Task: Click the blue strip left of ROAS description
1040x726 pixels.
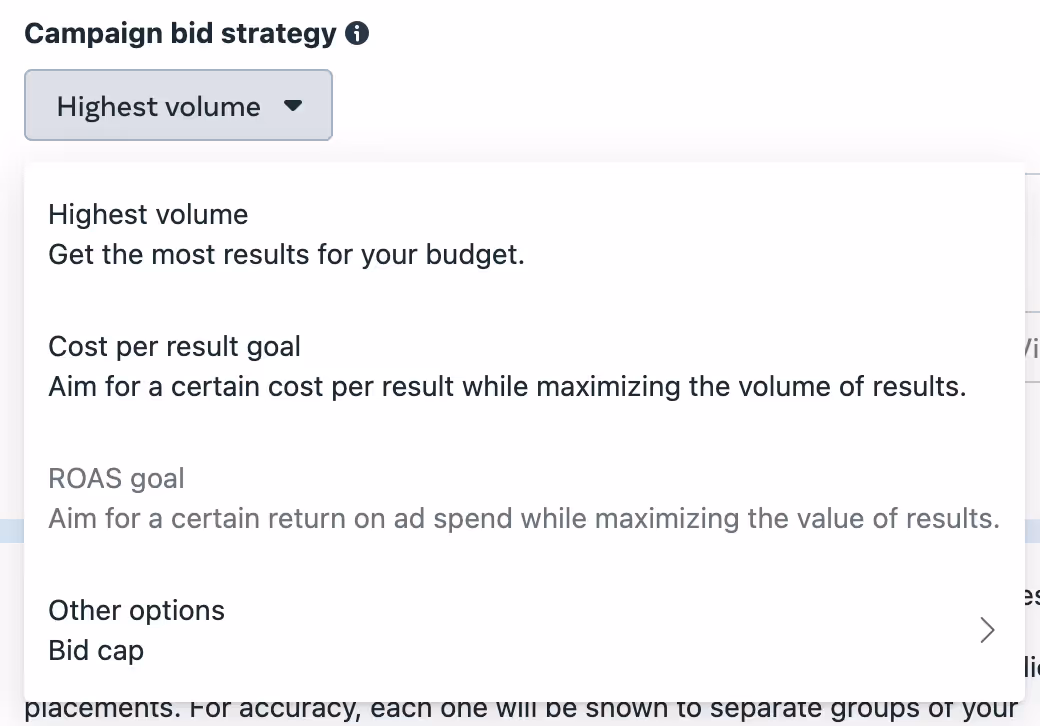Action: [12, 531]
